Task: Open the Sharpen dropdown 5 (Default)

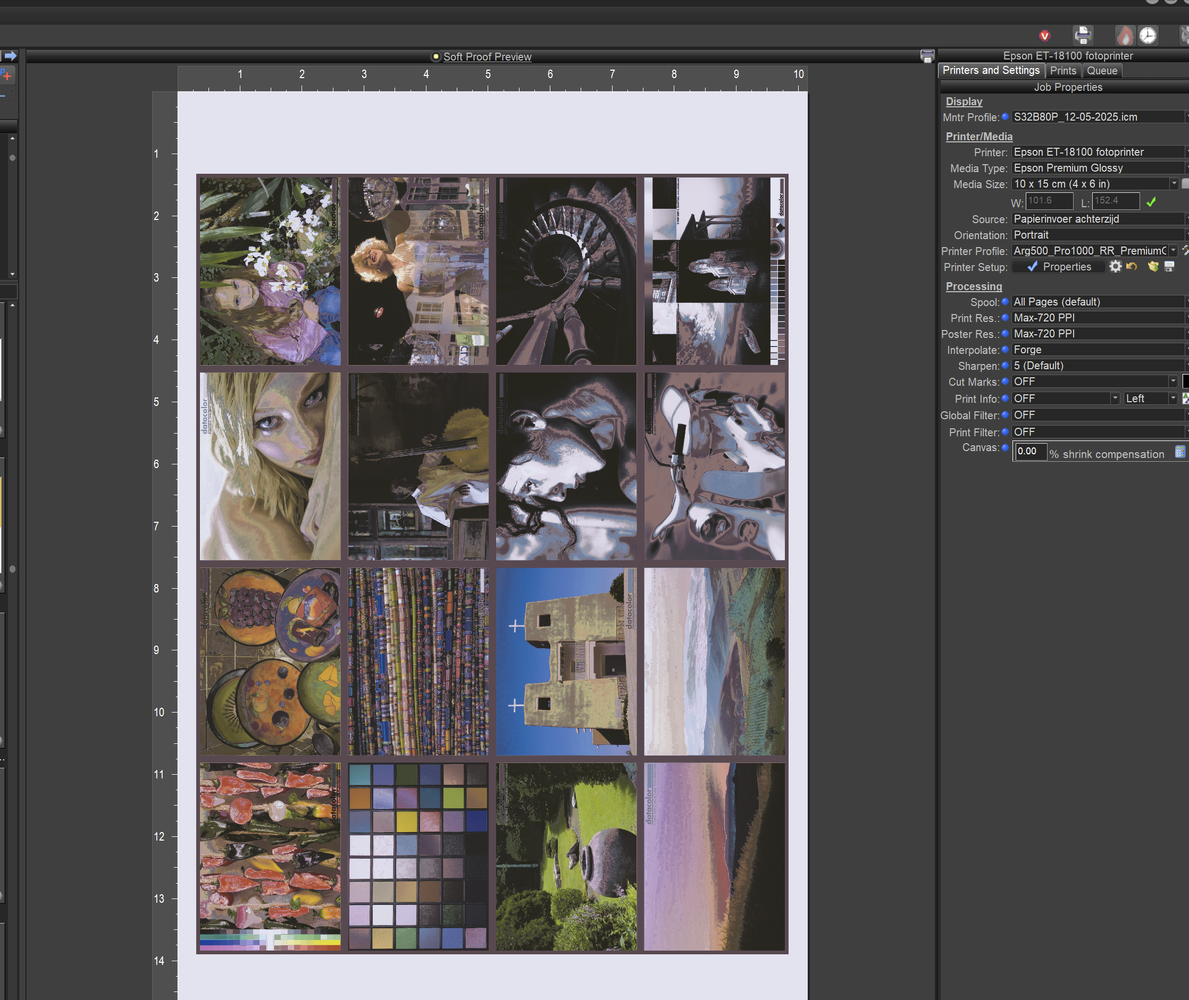Action: click(x=1100, y=365)
